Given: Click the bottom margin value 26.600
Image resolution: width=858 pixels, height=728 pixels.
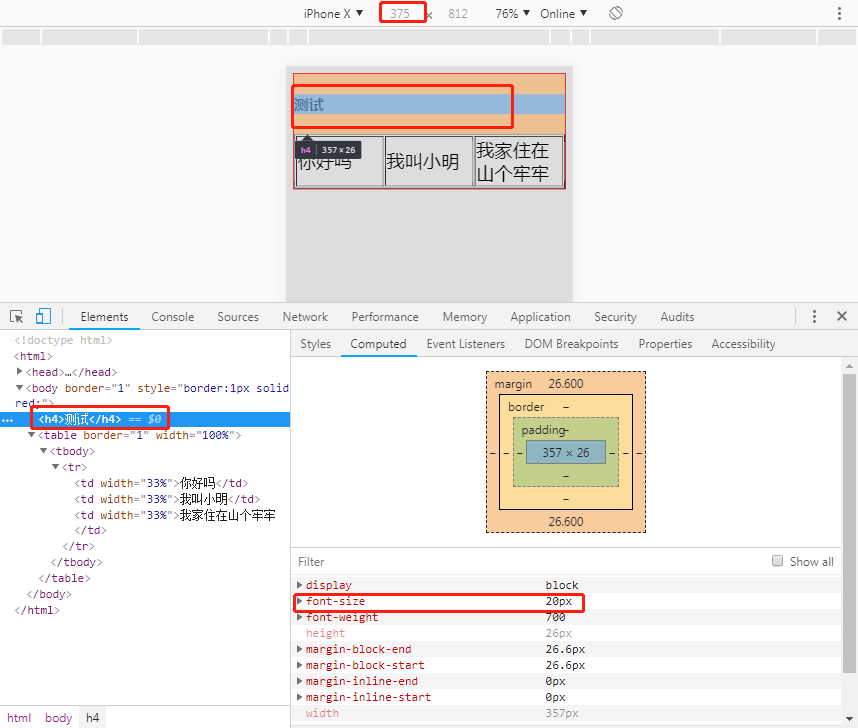Looking at the screenshot, I should pyautogui.click(x=566, y=521).
